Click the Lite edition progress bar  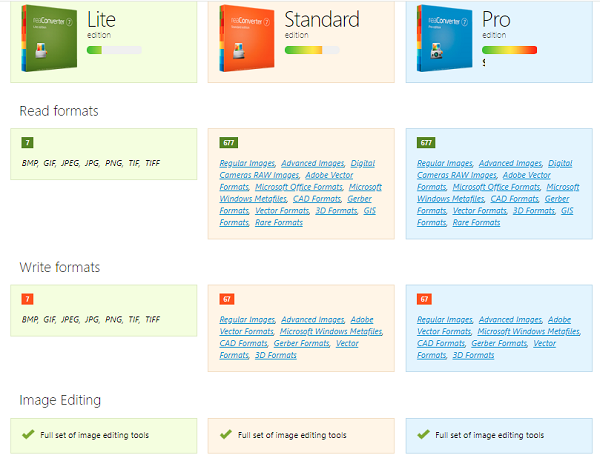(114, 50)
